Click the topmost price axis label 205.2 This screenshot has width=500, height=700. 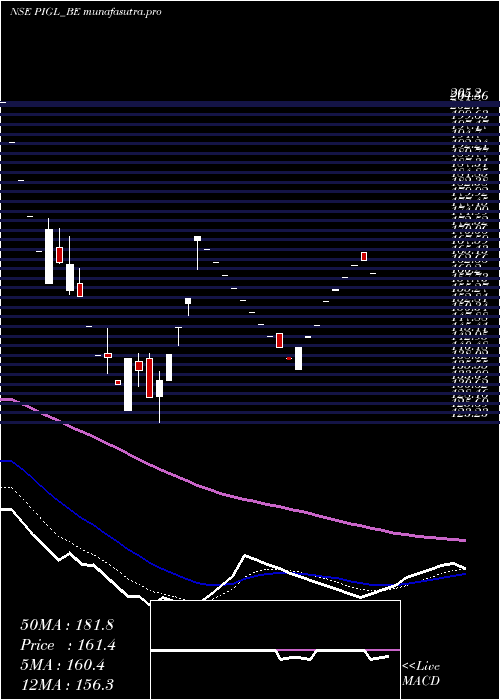(464, 92)
